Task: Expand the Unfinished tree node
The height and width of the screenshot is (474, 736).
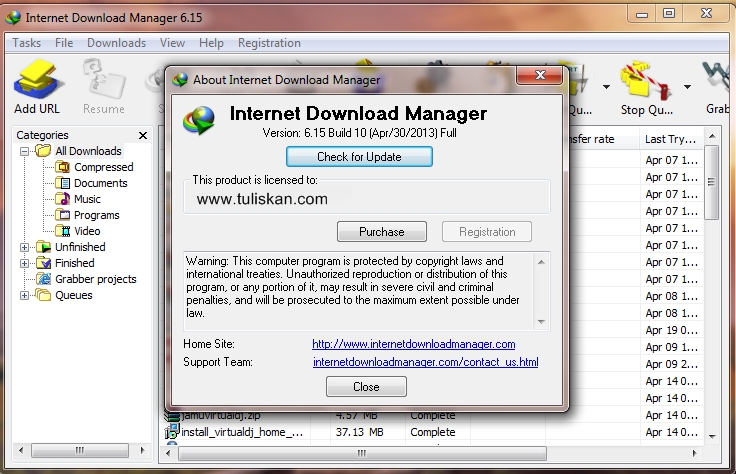Action: (x=24, y=247)
